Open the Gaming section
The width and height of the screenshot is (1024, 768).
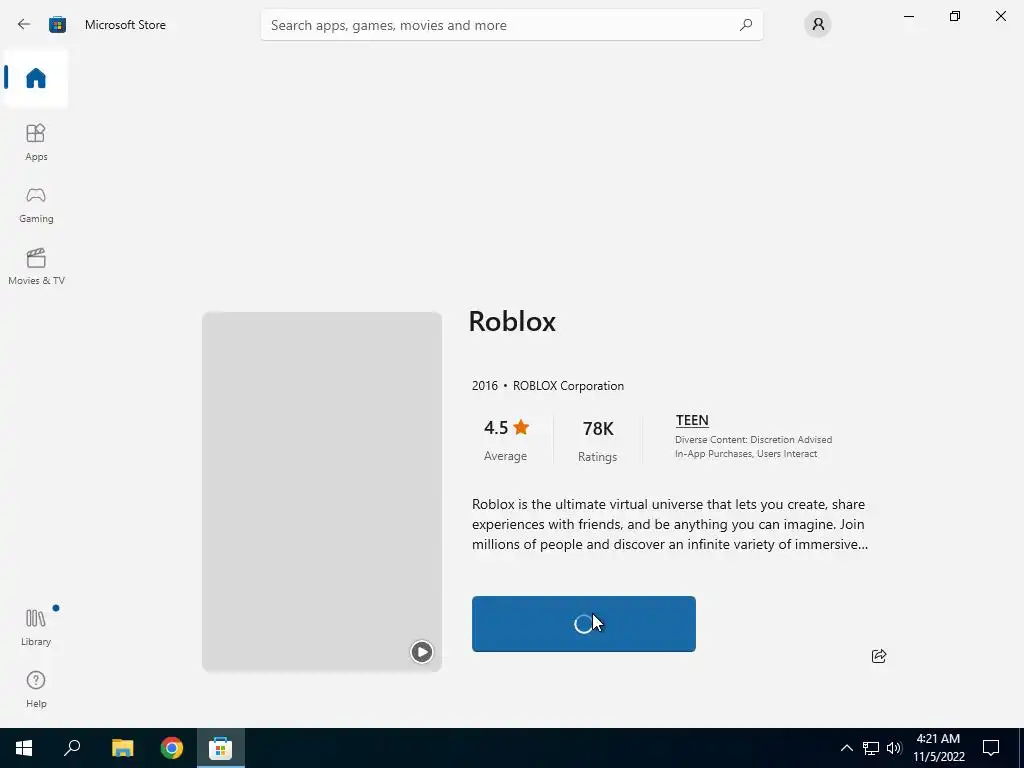pos(36,205)
